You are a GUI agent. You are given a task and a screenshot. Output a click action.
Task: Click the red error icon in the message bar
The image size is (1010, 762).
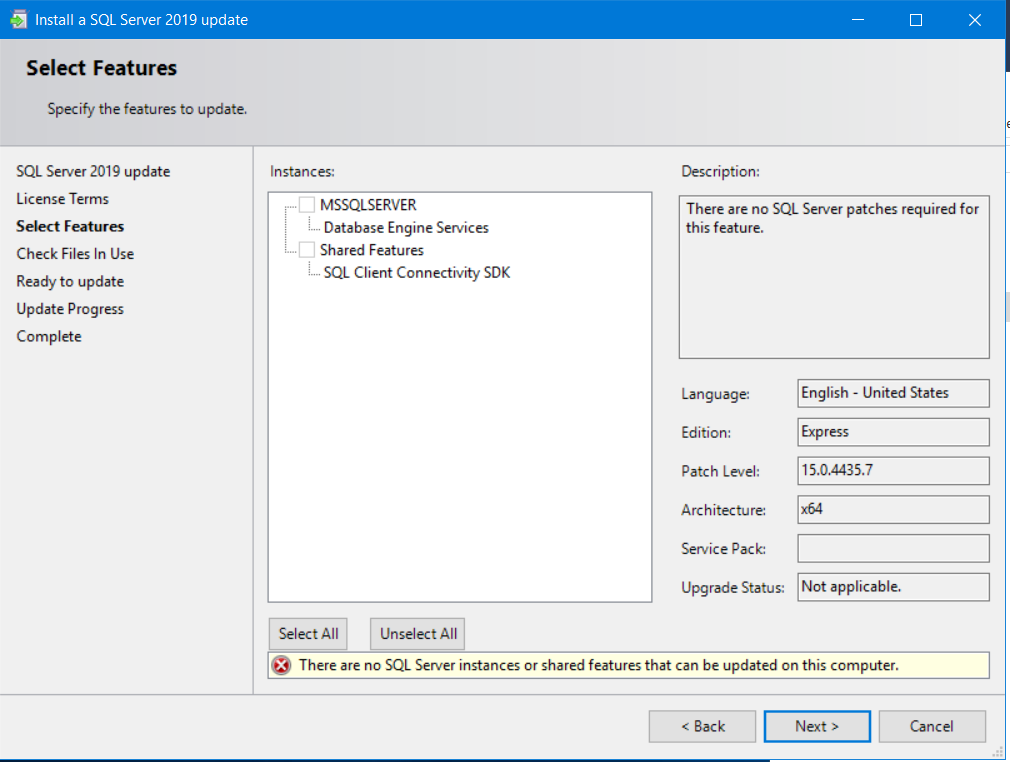tap(281, 665)
